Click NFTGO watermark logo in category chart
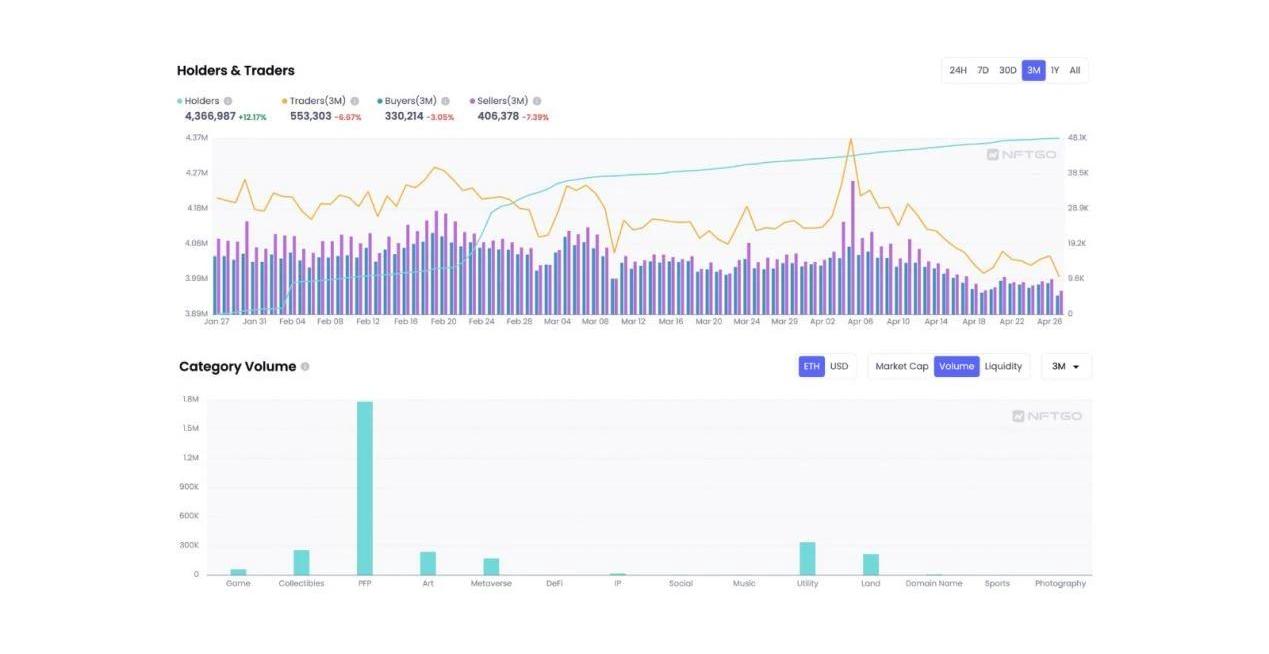 [1046, 416]
